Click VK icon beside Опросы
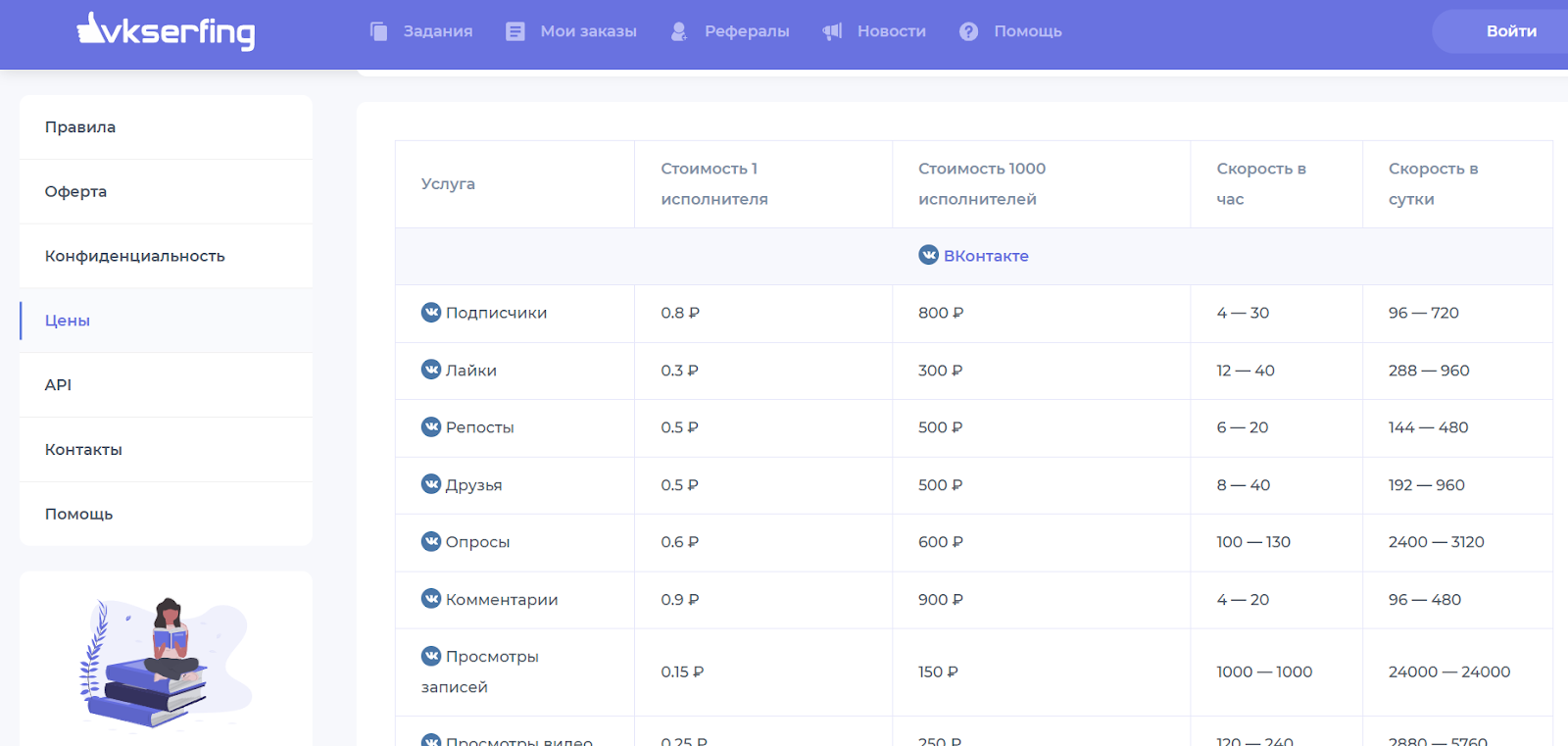The image size is (1568, 746). pyautogui.click(x=431, y=541)
